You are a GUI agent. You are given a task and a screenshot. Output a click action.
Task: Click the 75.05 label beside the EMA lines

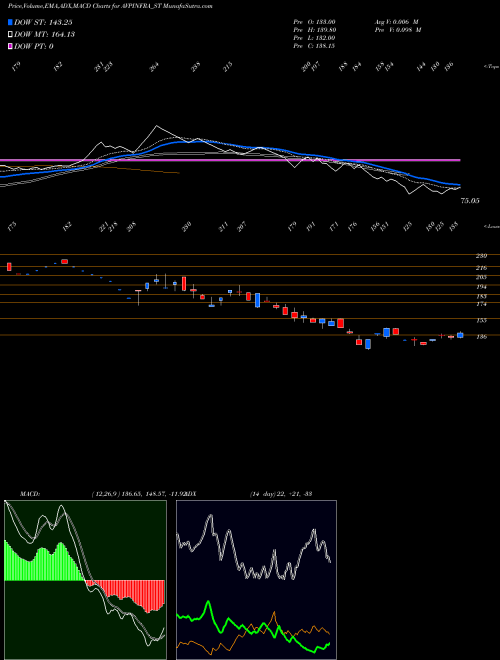tap(470, 201)
